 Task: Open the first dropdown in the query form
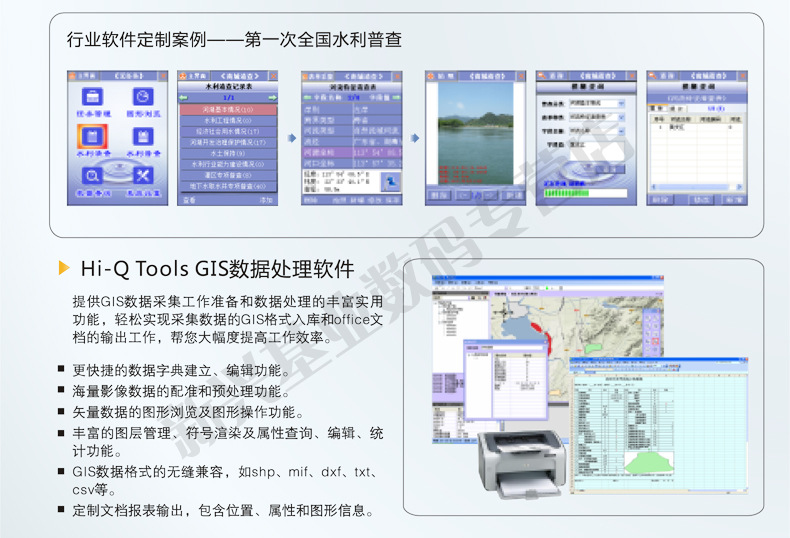coord(597,103)
